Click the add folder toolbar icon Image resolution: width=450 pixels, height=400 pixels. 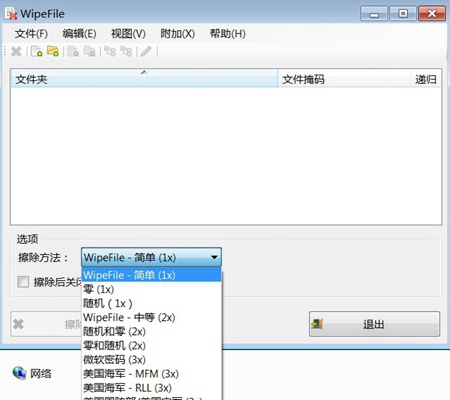coord(53,51)
